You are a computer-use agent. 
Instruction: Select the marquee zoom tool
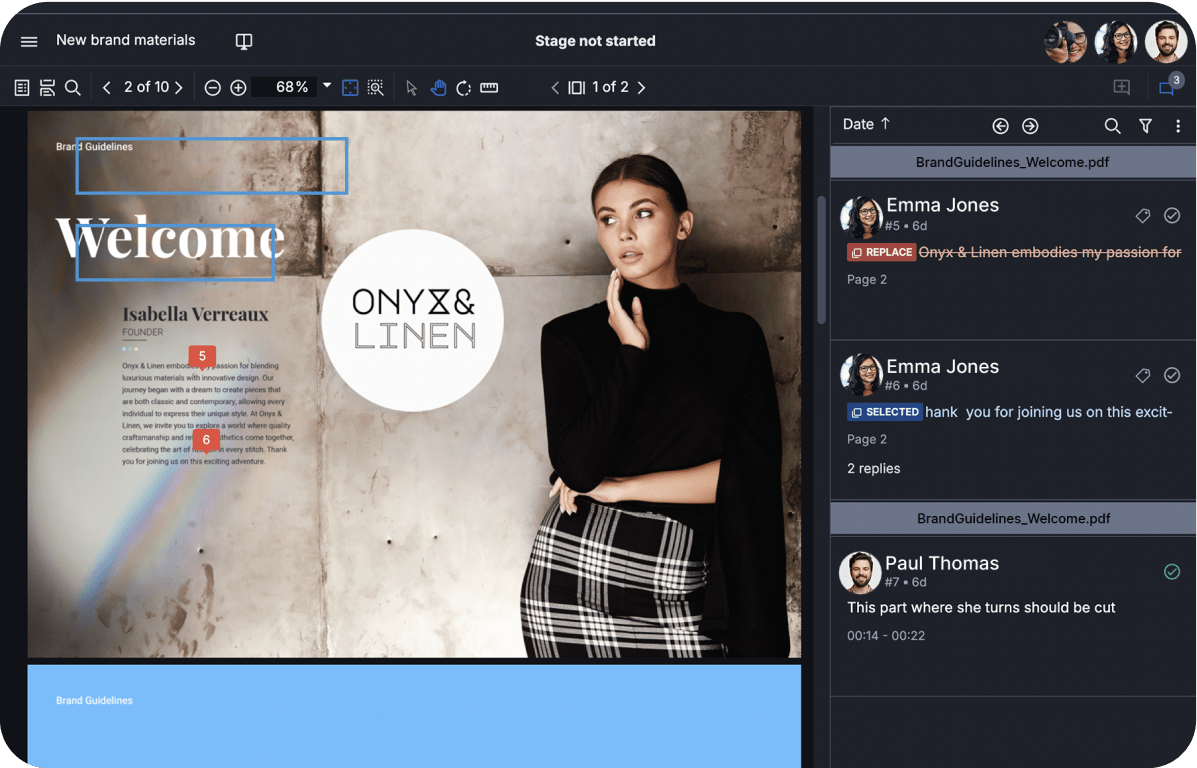point(375,88)
